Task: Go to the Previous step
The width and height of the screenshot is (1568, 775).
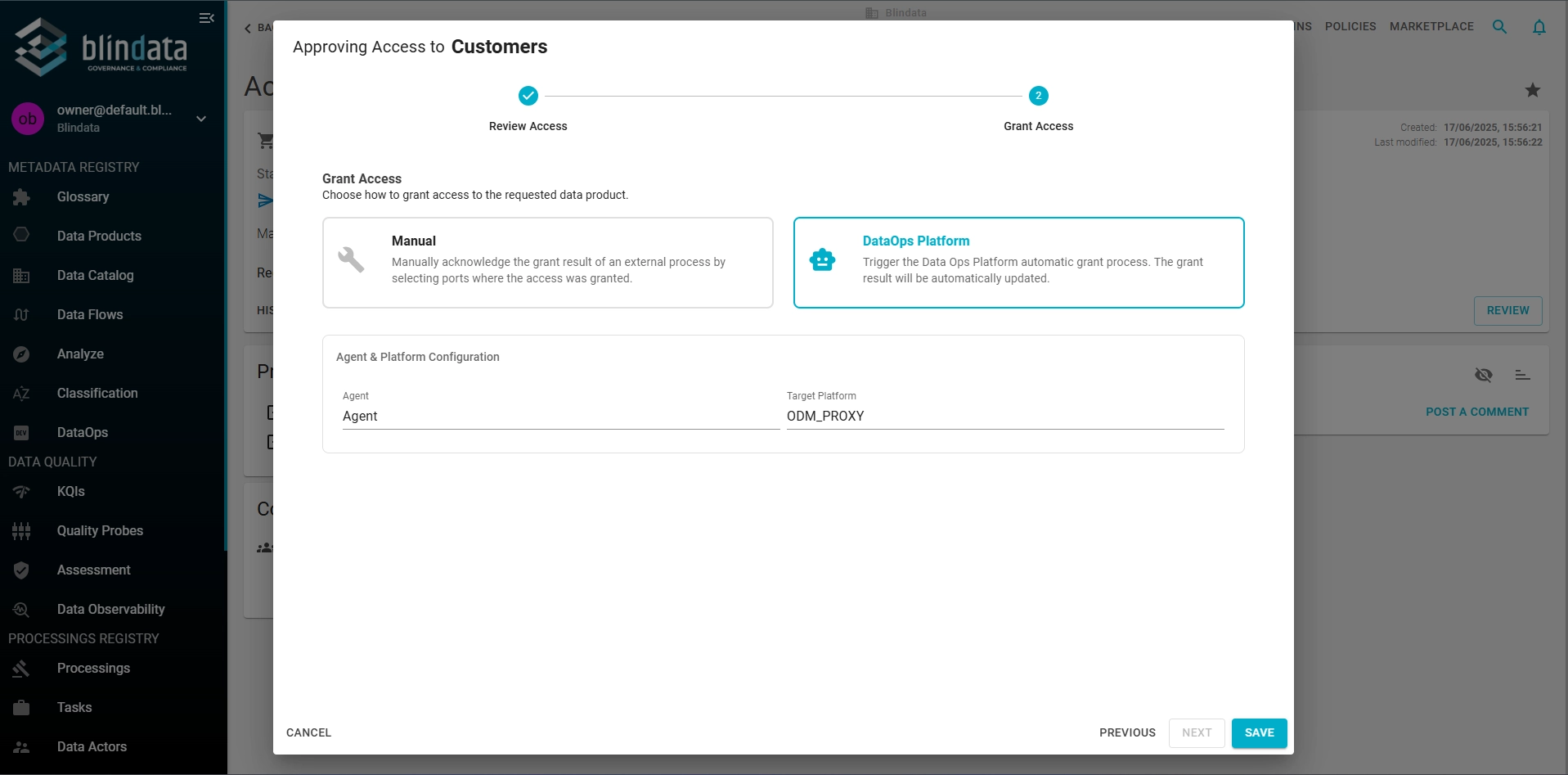Action: point(1127,733)
